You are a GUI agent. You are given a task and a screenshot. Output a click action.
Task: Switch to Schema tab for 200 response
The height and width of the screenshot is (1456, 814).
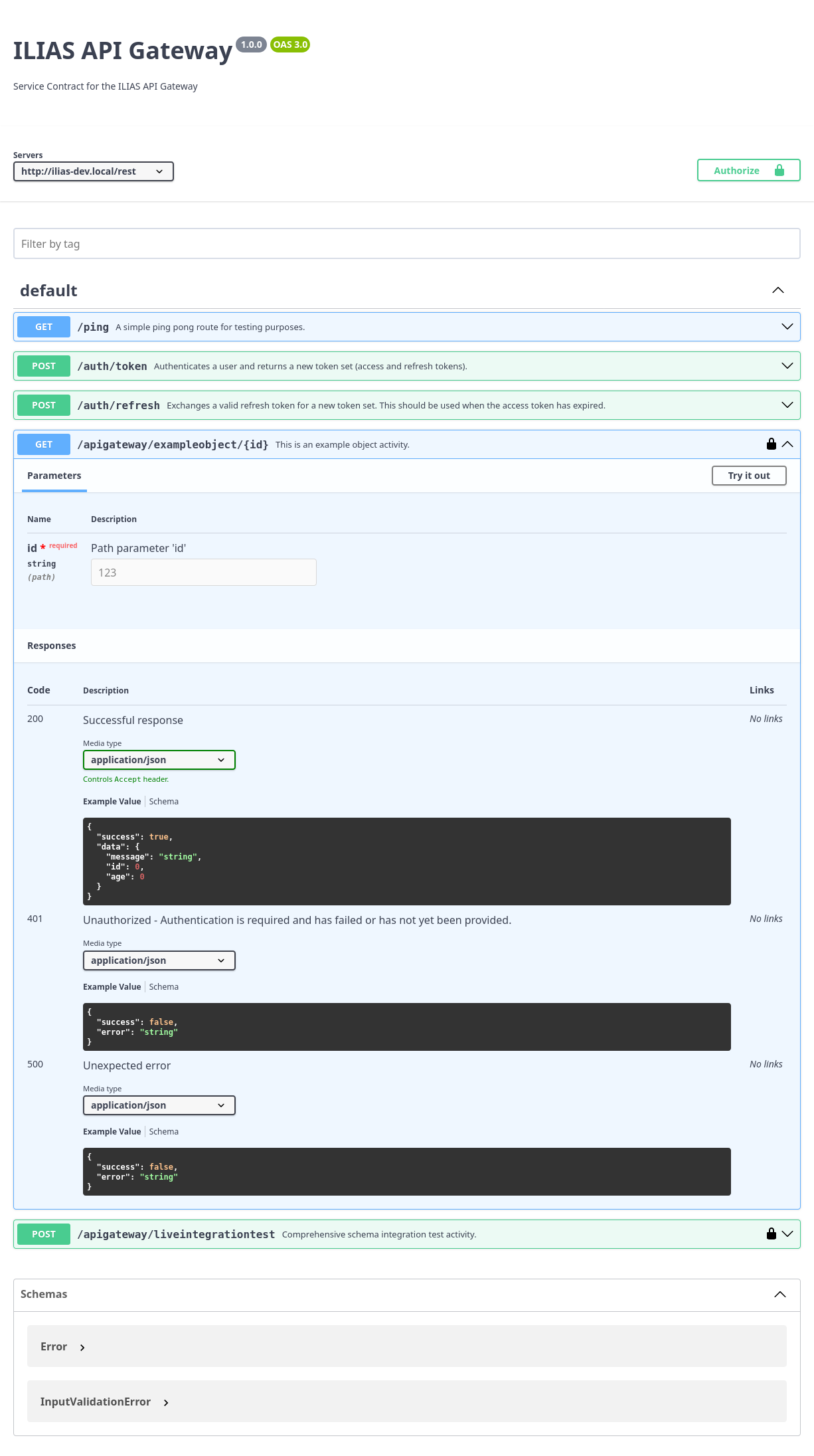click(164, 802)
